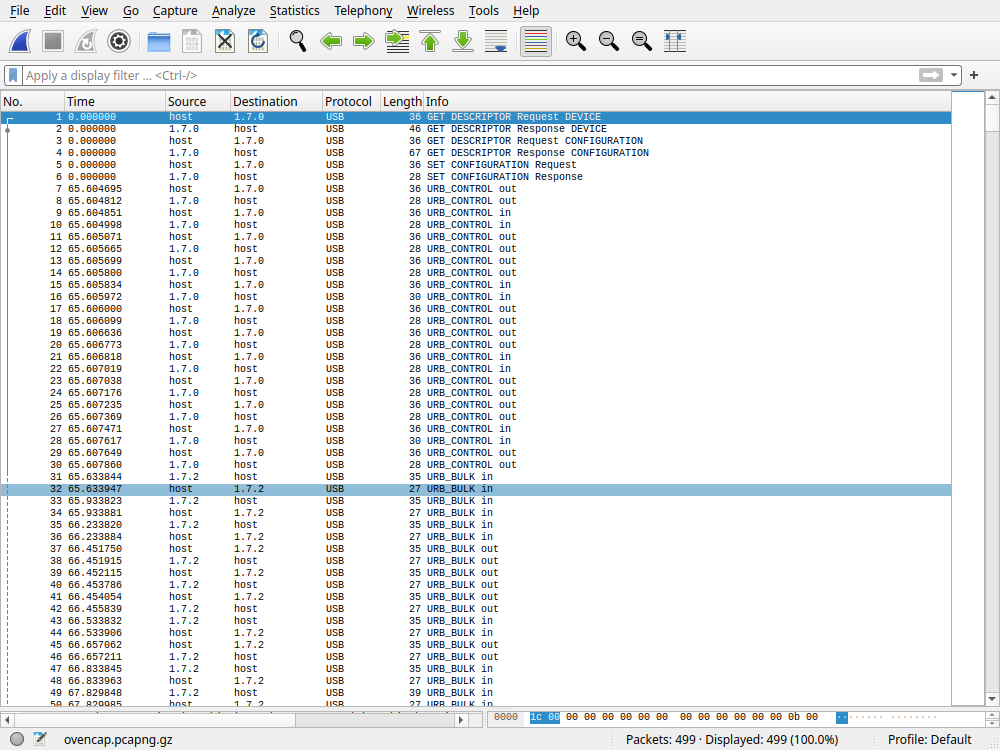Viewport: 1000px width, 750px height.
Task: Toggle packet list colorization button
Action: coord(536,41)
